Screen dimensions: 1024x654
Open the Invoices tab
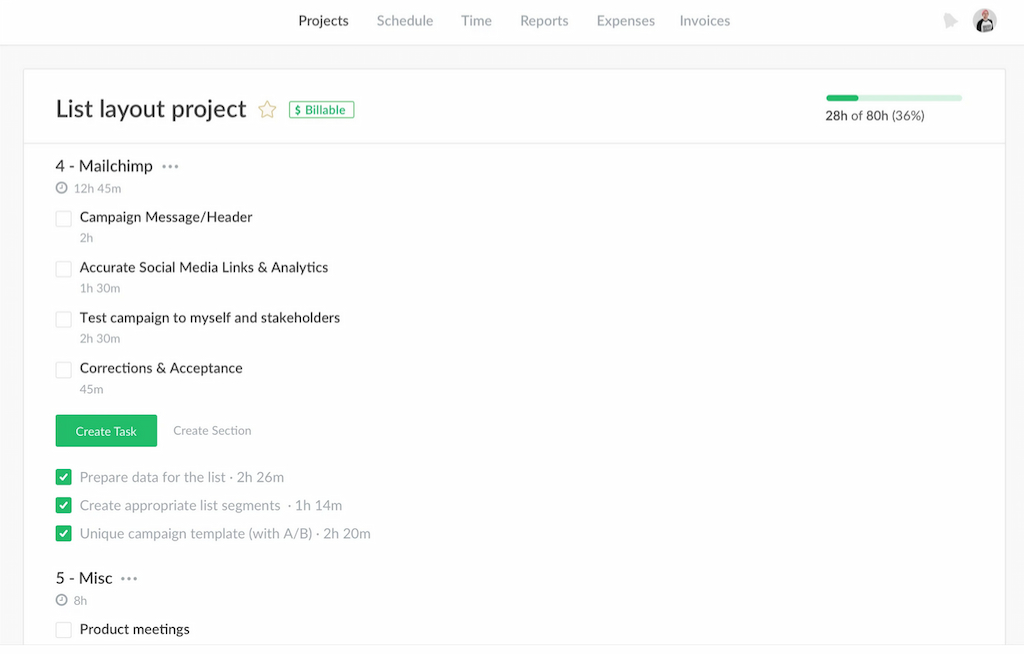pos(704,20)
